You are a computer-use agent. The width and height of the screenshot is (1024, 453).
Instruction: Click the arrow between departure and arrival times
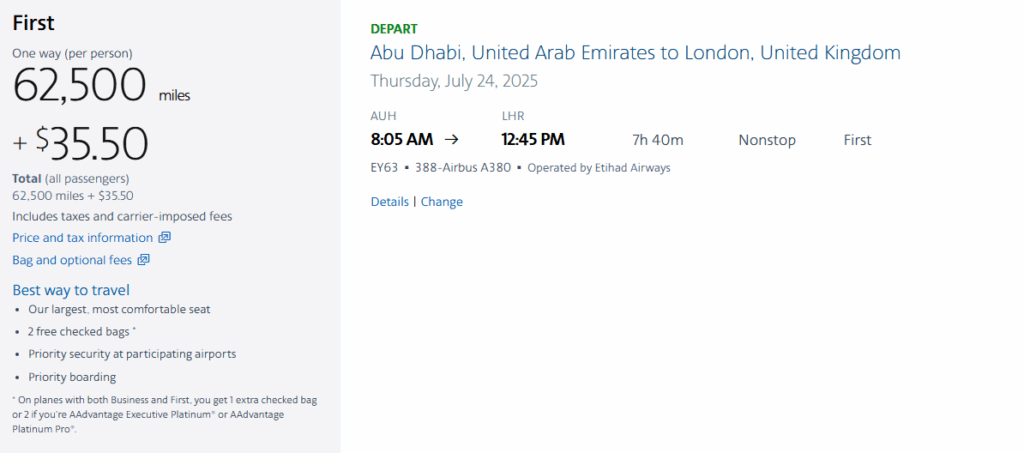pyautogui.click(x=451, y=140)
